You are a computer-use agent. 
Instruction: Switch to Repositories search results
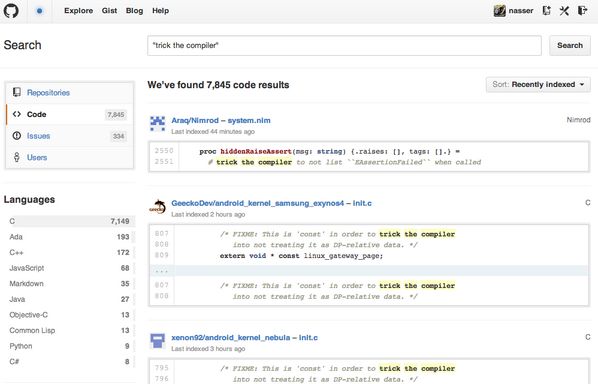69,93
